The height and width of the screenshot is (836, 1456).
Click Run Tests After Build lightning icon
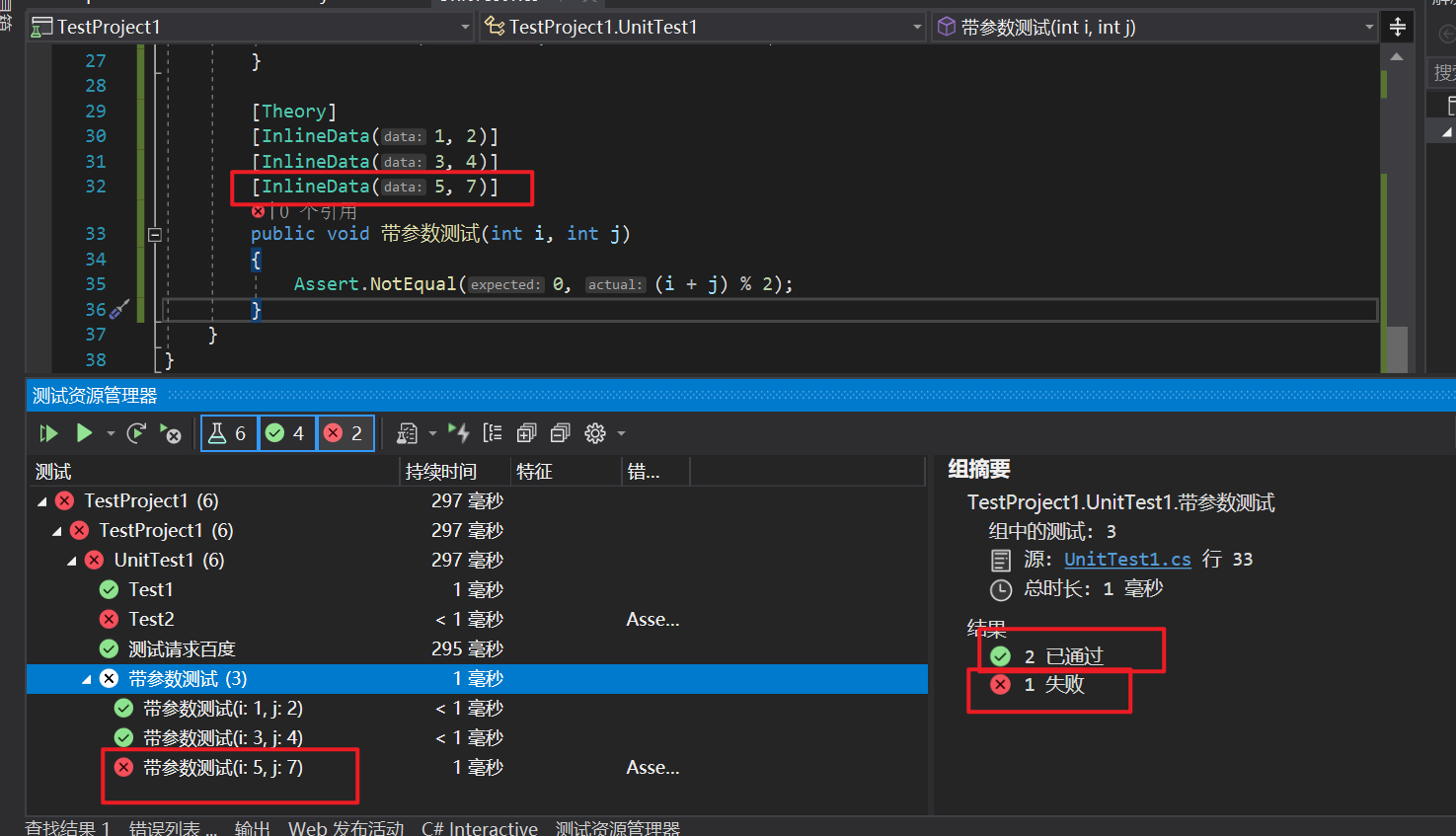click(459, 432)
